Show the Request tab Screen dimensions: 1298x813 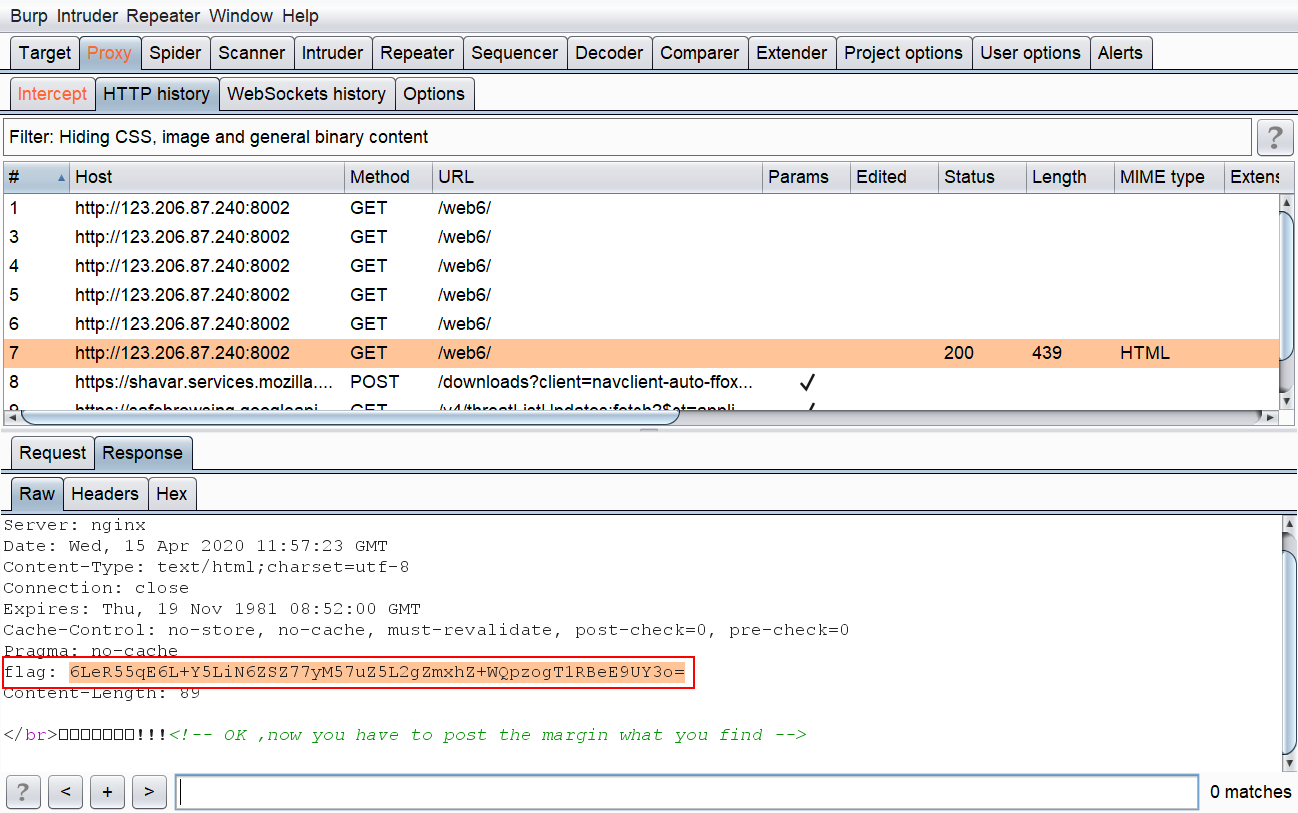[x=53, y=453]
